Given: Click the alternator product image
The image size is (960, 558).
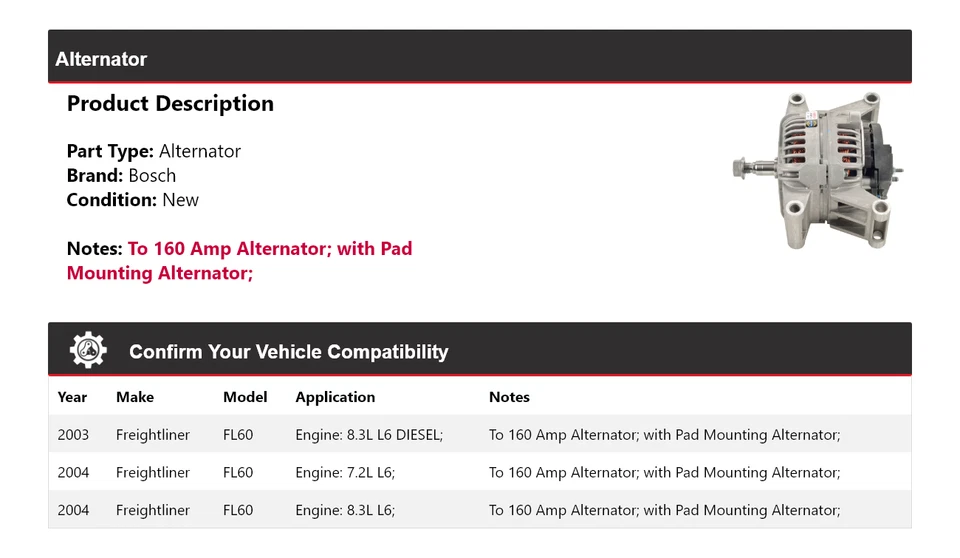Looking at the screenshot, I should (818, 170).
